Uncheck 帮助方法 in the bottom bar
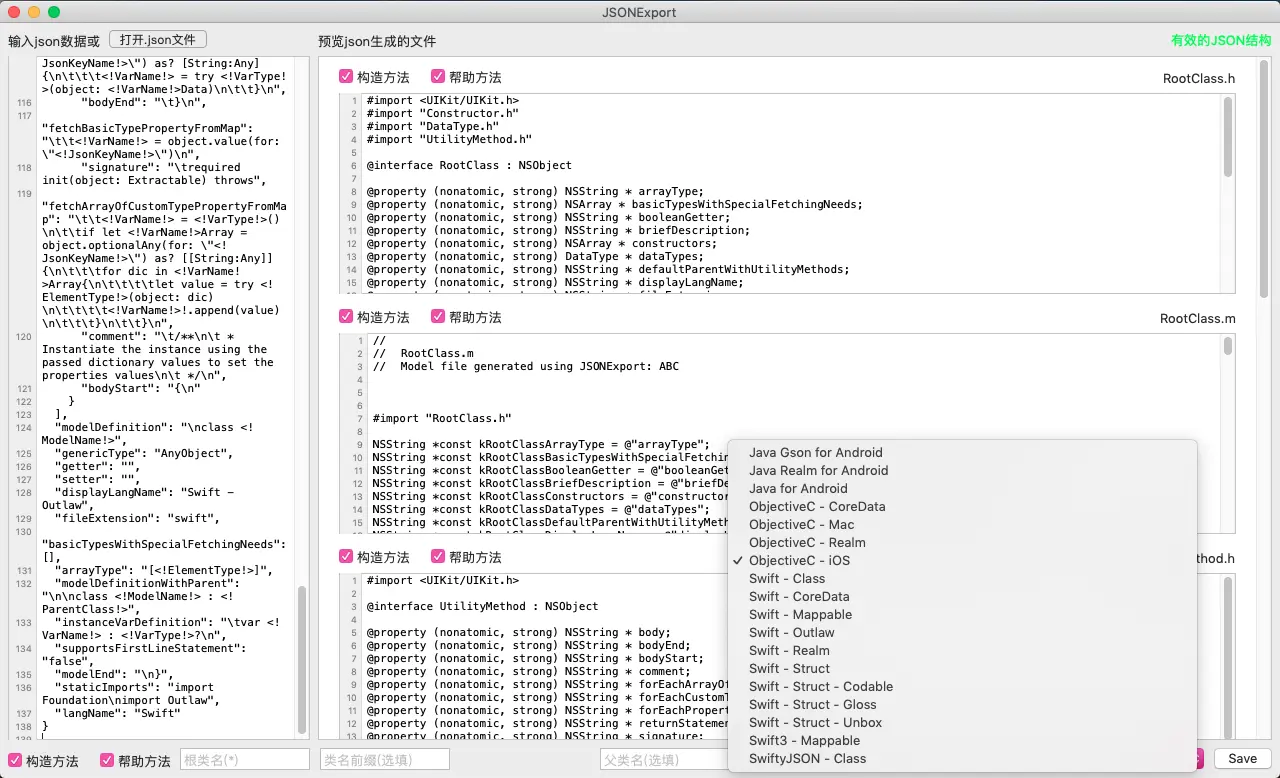This screenshot has height=778, width=1280. pos(107,760)
